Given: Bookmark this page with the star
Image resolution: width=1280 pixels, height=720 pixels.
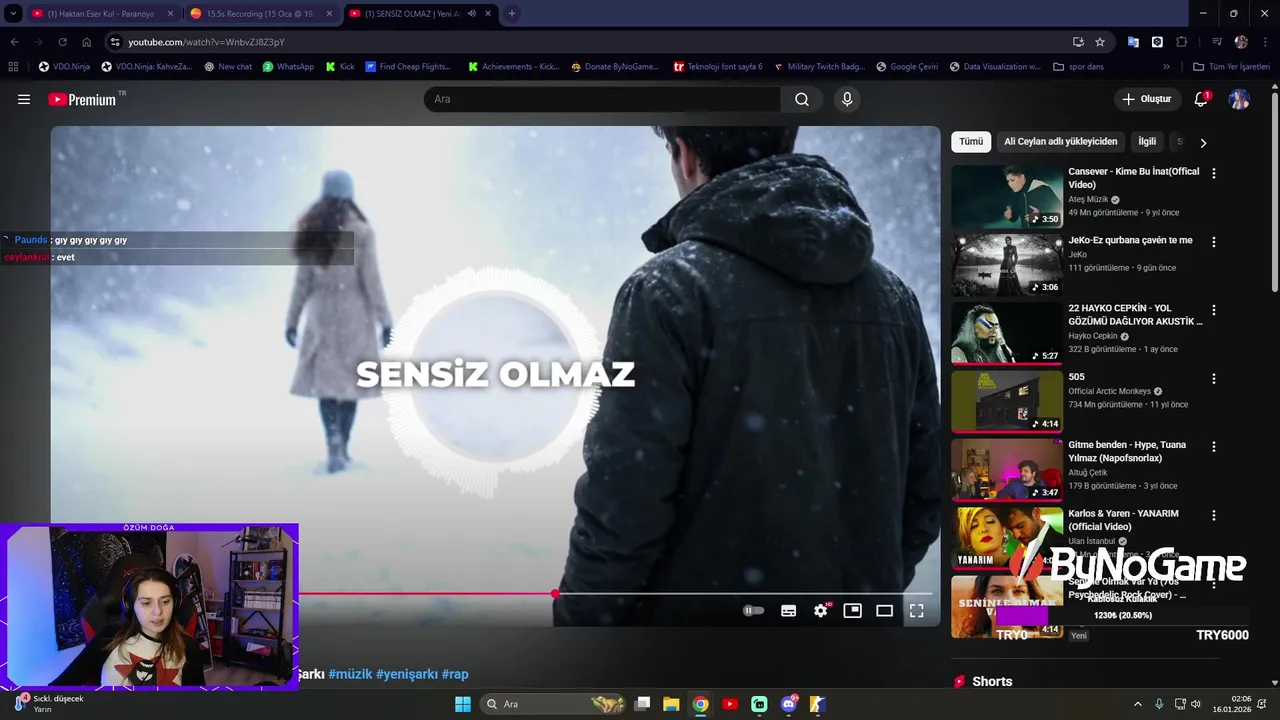Looking at the screenshot, I should pyautogui.click(x=1100, y=42).
